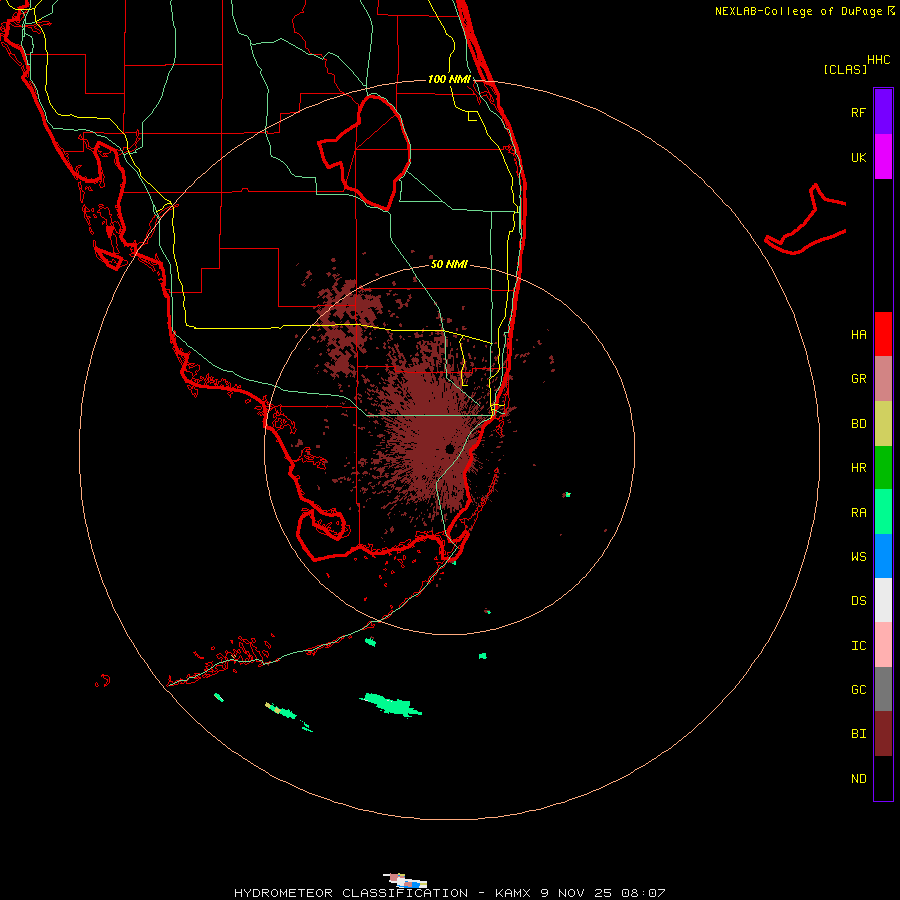Click the "50 NMI" range ring label
Viewport: 900px width, 900px height.
449,264
